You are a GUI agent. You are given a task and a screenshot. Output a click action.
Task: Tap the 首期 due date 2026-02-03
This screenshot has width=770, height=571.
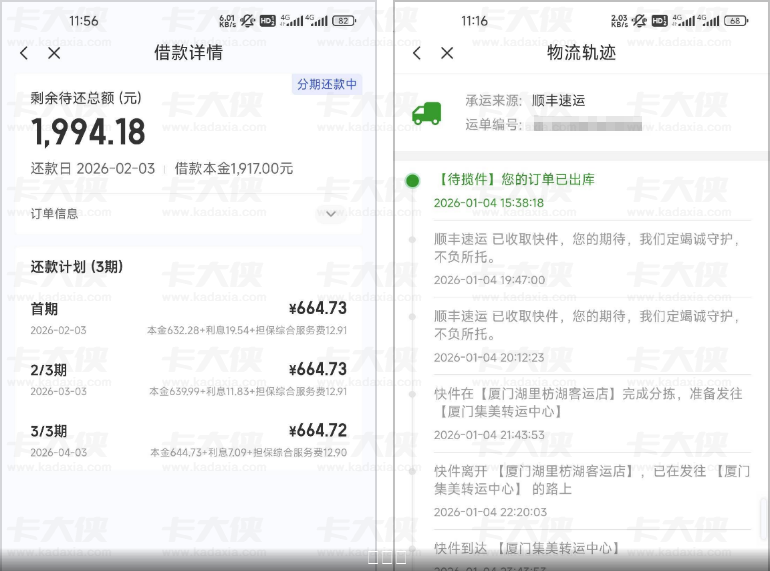pyautogui.click(x=58, y=330)
